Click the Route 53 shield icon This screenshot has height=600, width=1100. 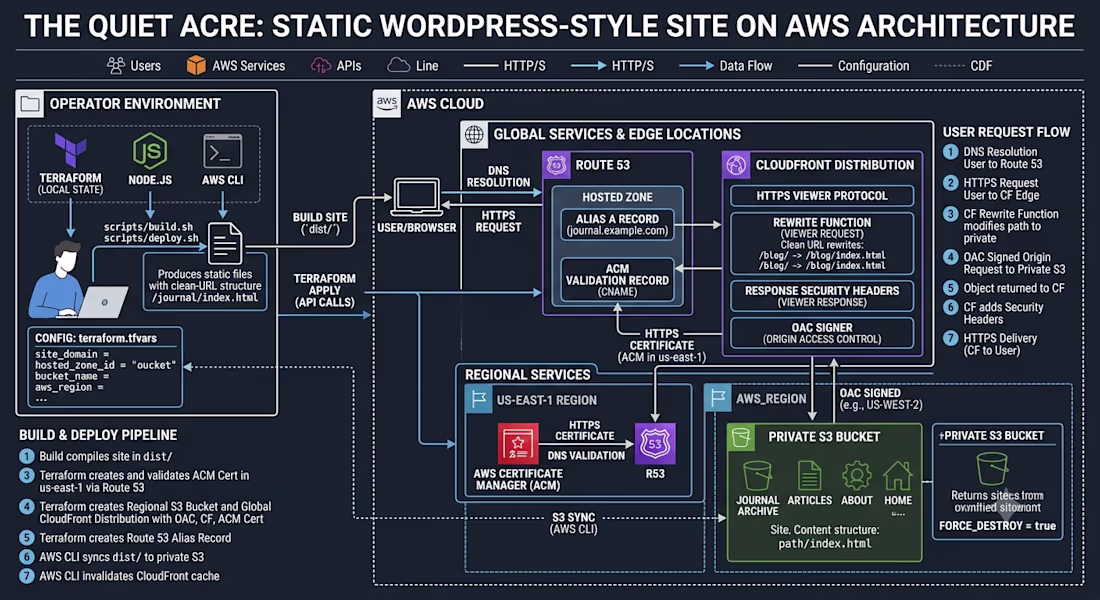click(556, 166)
